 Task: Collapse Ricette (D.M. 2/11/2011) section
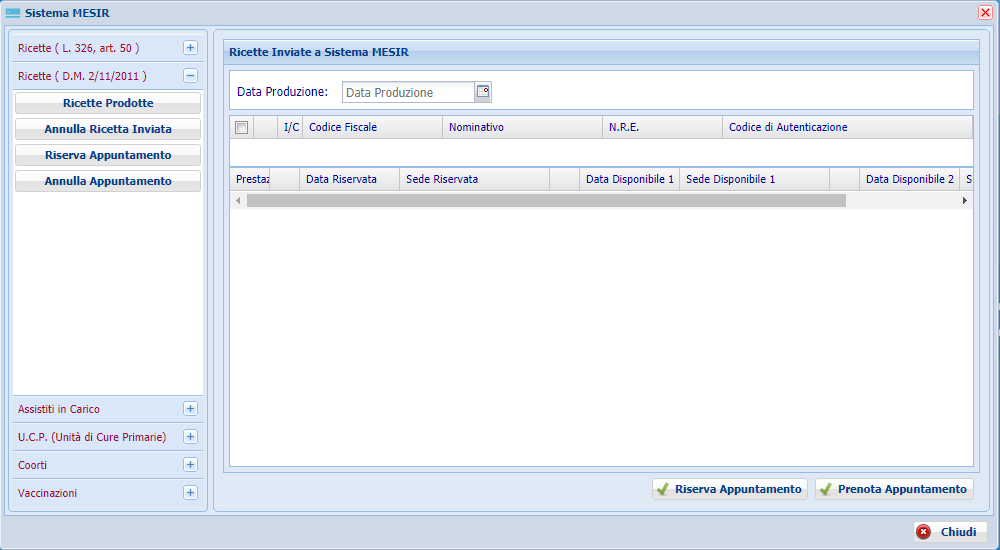coord(190,76)
